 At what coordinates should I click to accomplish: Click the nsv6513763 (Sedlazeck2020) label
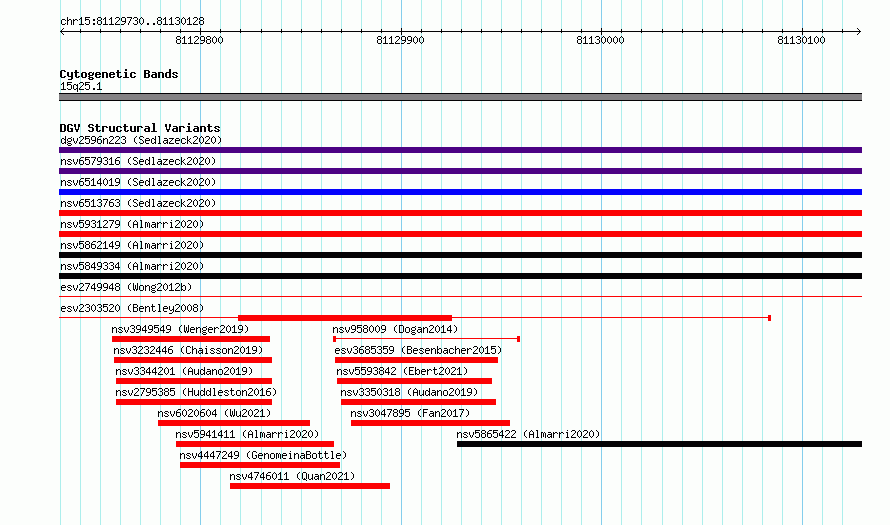138,203
